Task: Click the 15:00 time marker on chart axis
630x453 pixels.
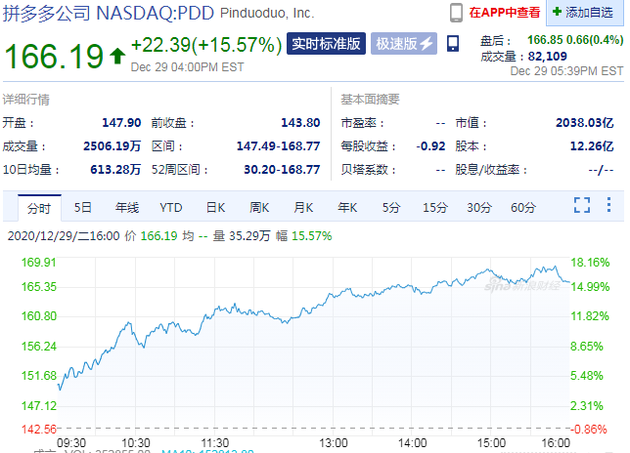Action: pyautogui.click(x=491, y=443)
